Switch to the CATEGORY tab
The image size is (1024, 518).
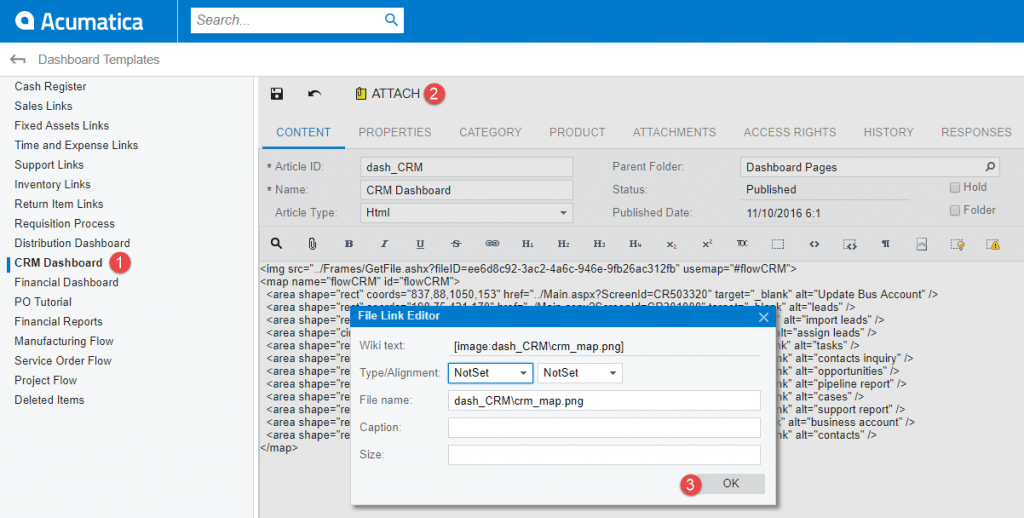pyautogui.click(x=490, y=133)
